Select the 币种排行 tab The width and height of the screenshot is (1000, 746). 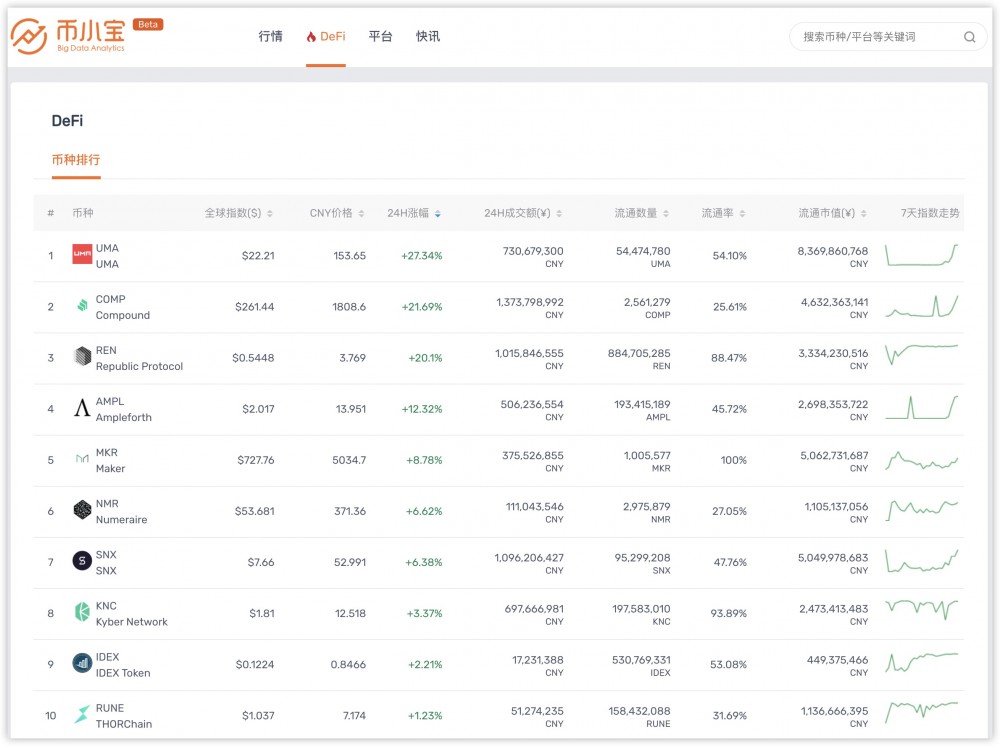click(x=76, y=160)
